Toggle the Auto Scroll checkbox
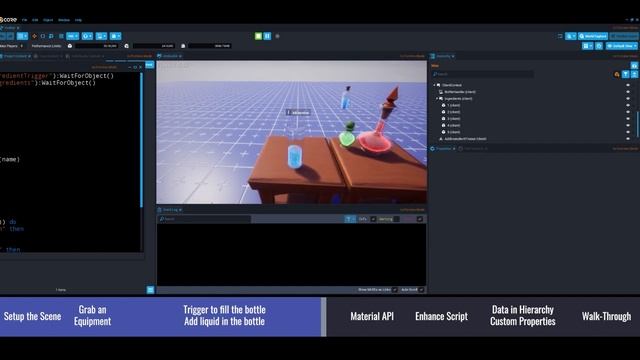 [421, 290]
